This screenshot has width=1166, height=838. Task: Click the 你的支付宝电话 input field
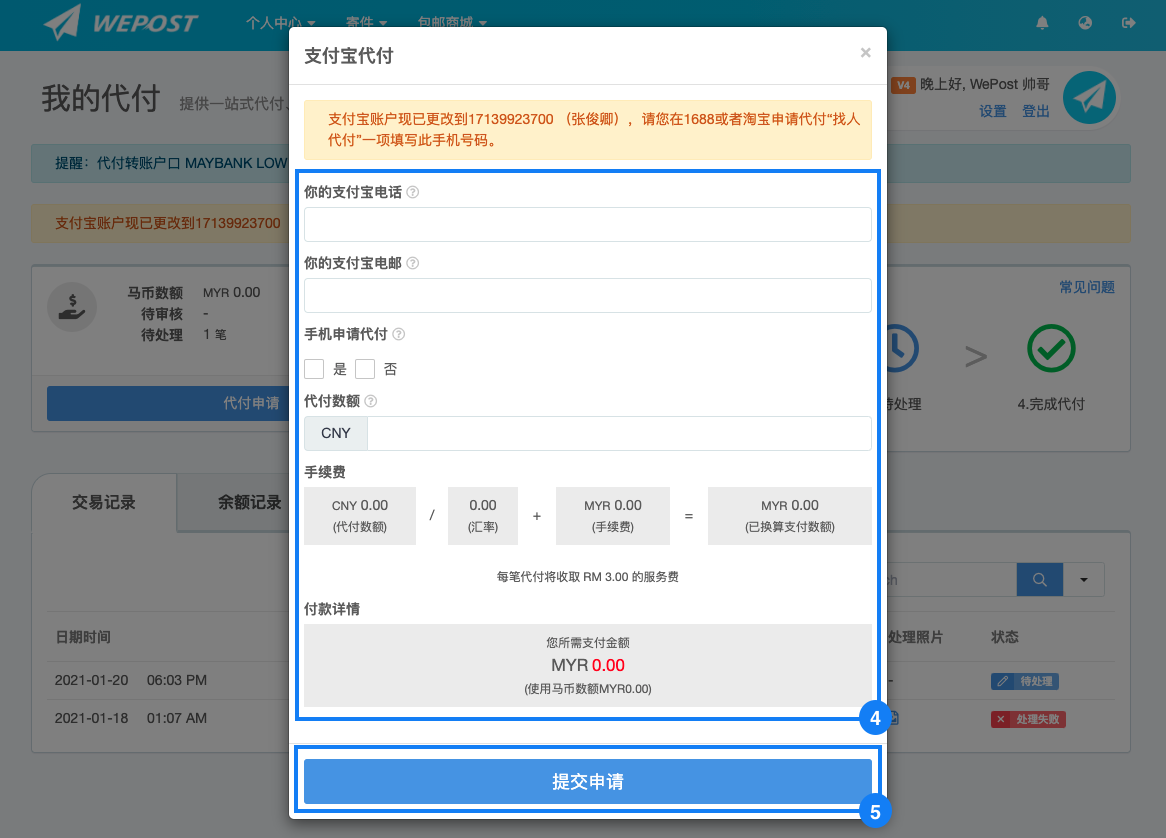[587, 225]
